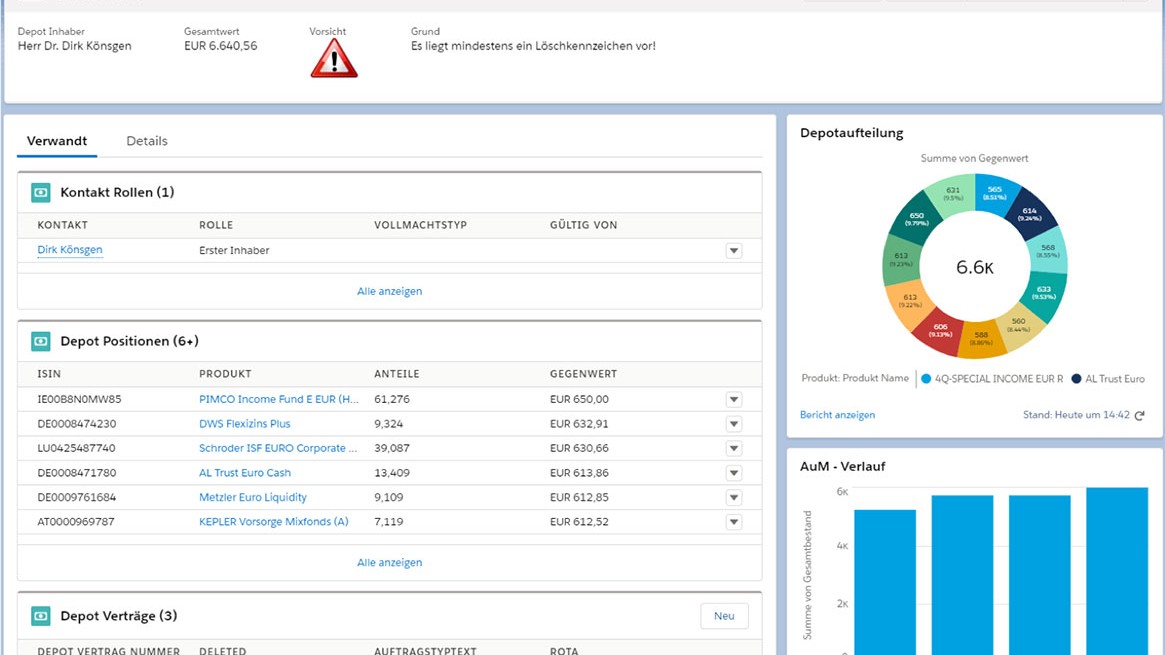Image resolution: width=1165 pixels, height=655 pixels.
Task: Click Gesamtwert value EUR 6.640,56
Action: (221, 45)
